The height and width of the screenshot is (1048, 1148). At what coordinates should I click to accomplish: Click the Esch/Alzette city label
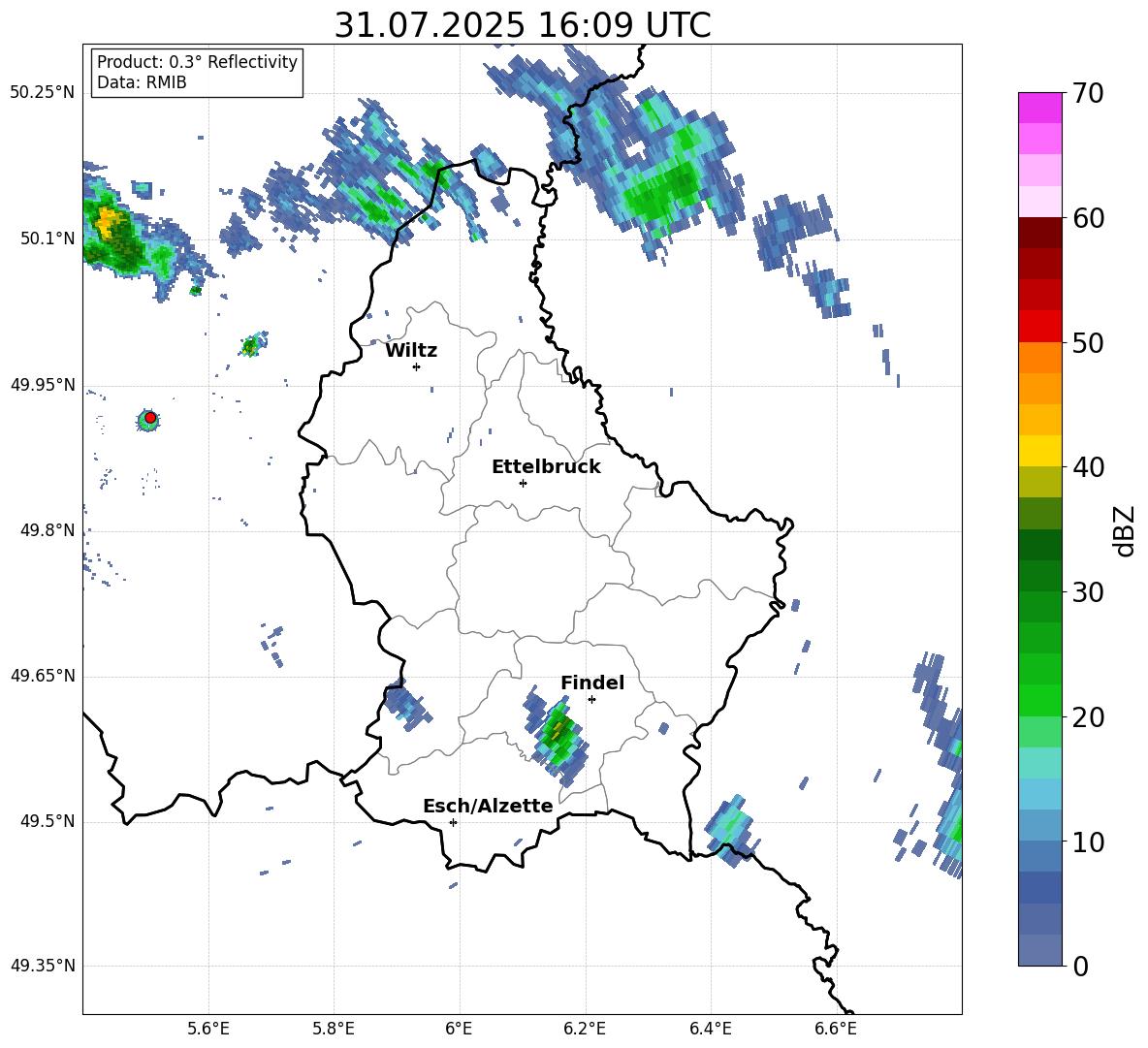[488, 806]
